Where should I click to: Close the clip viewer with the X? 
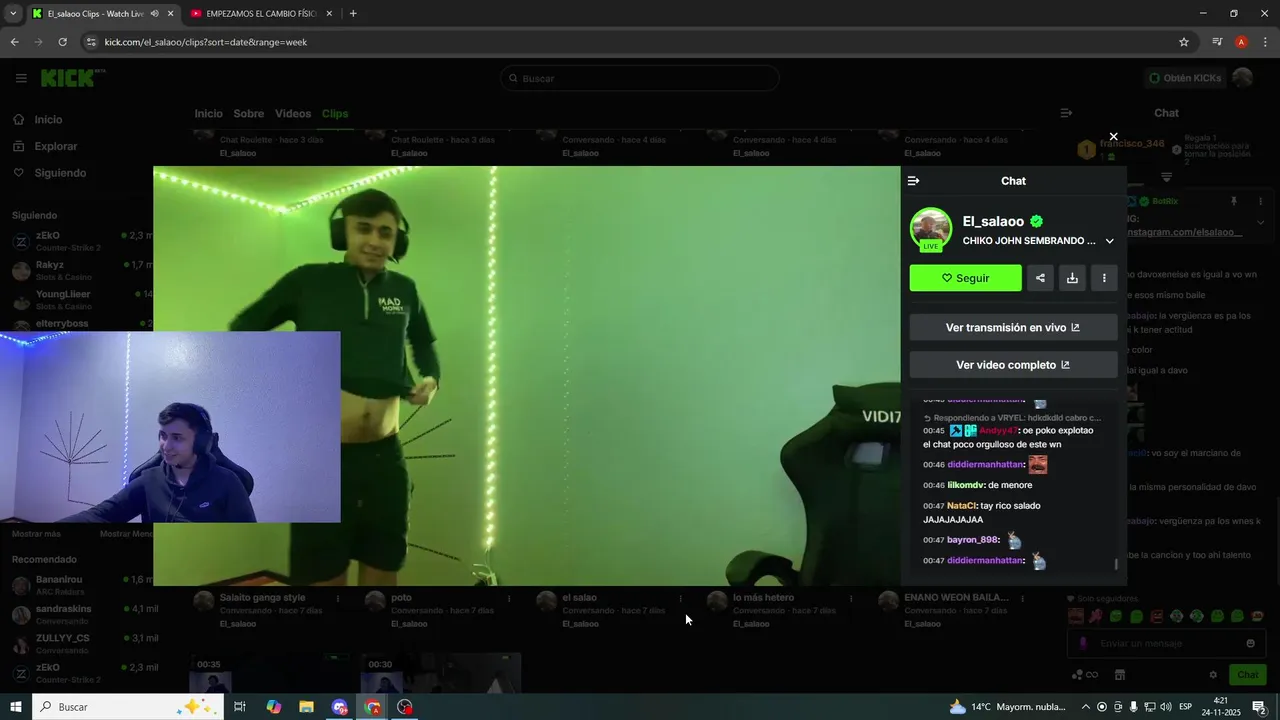pyautogui.click(x=1113, y=137)
